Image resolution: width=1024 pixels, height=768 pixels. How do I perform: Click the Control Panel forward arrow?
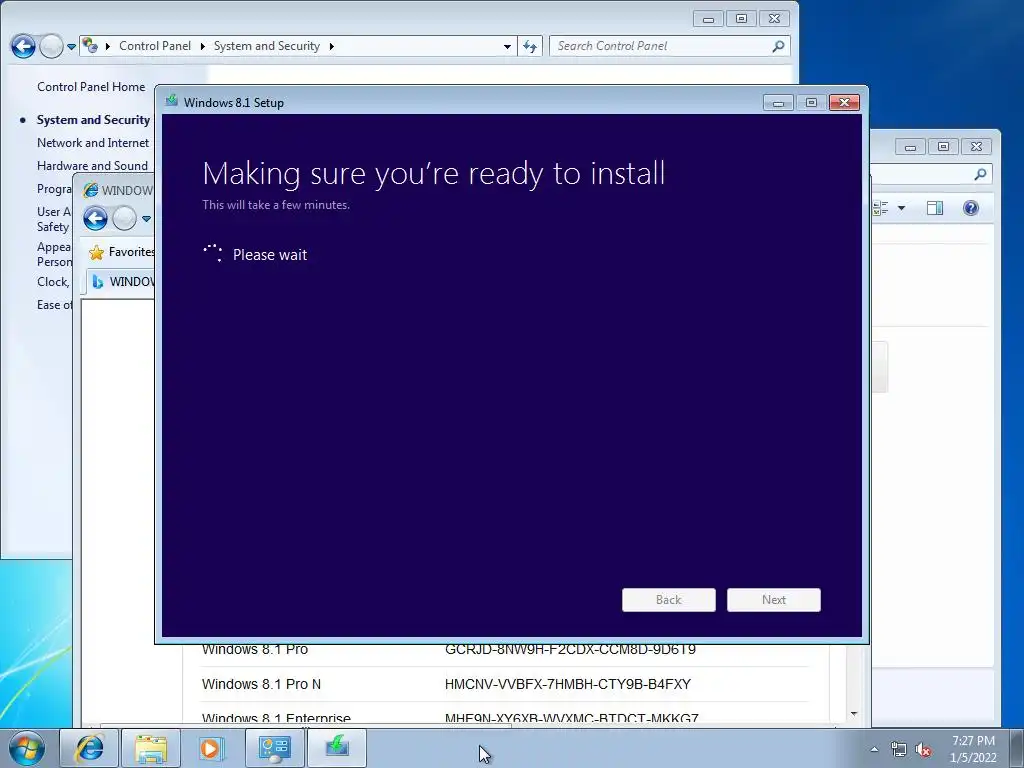(x=52, y=46)
